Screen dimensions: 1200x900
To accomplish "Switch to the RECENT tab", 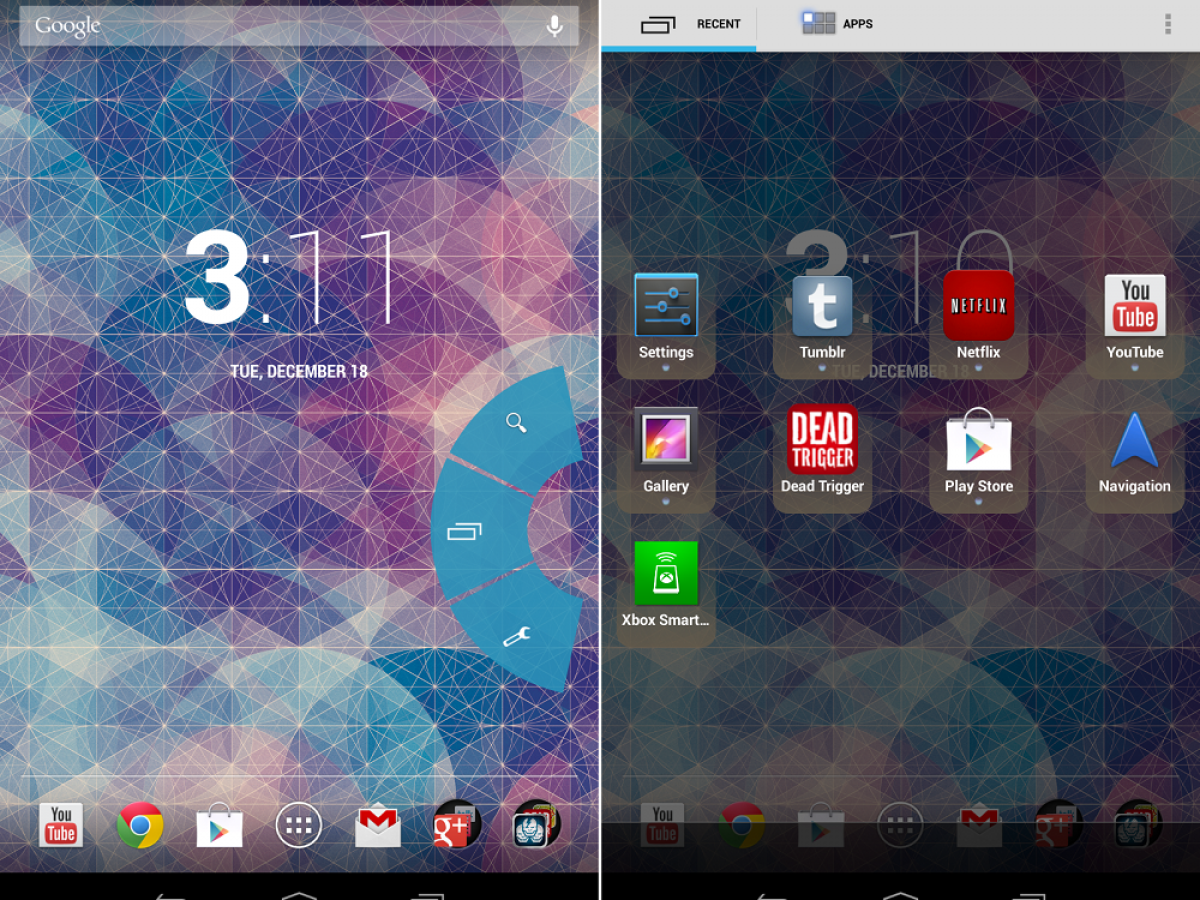I will 679,25.
